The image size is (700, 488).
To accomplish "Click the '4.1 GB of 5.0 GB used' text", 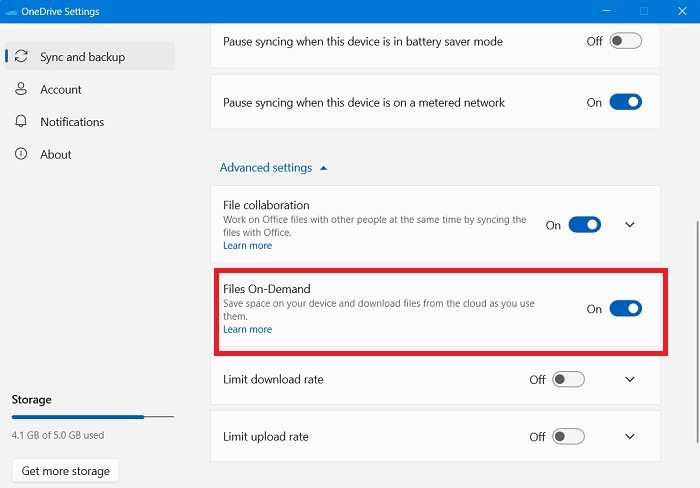I will click(x=58, y=435).
